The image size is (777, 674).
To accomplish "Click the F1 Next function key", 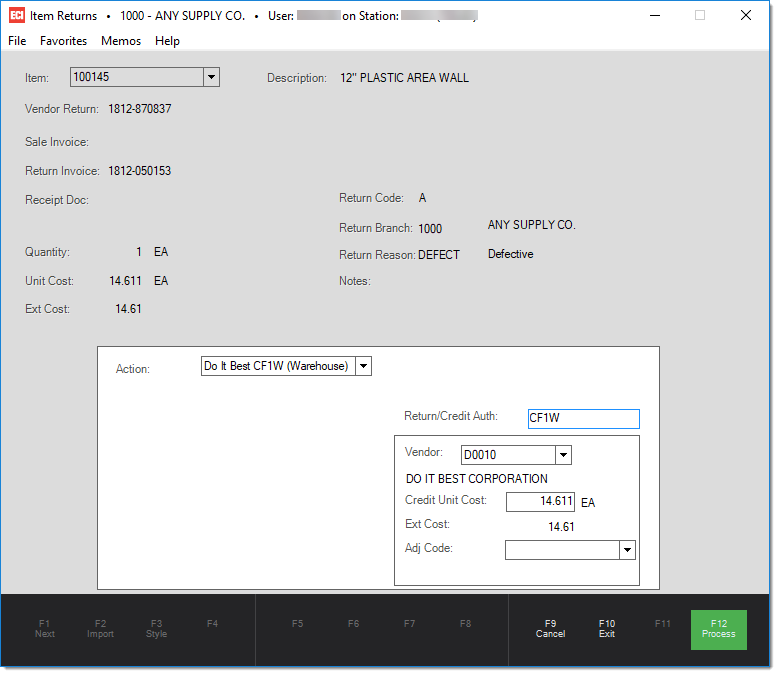I will click(45, 629).
